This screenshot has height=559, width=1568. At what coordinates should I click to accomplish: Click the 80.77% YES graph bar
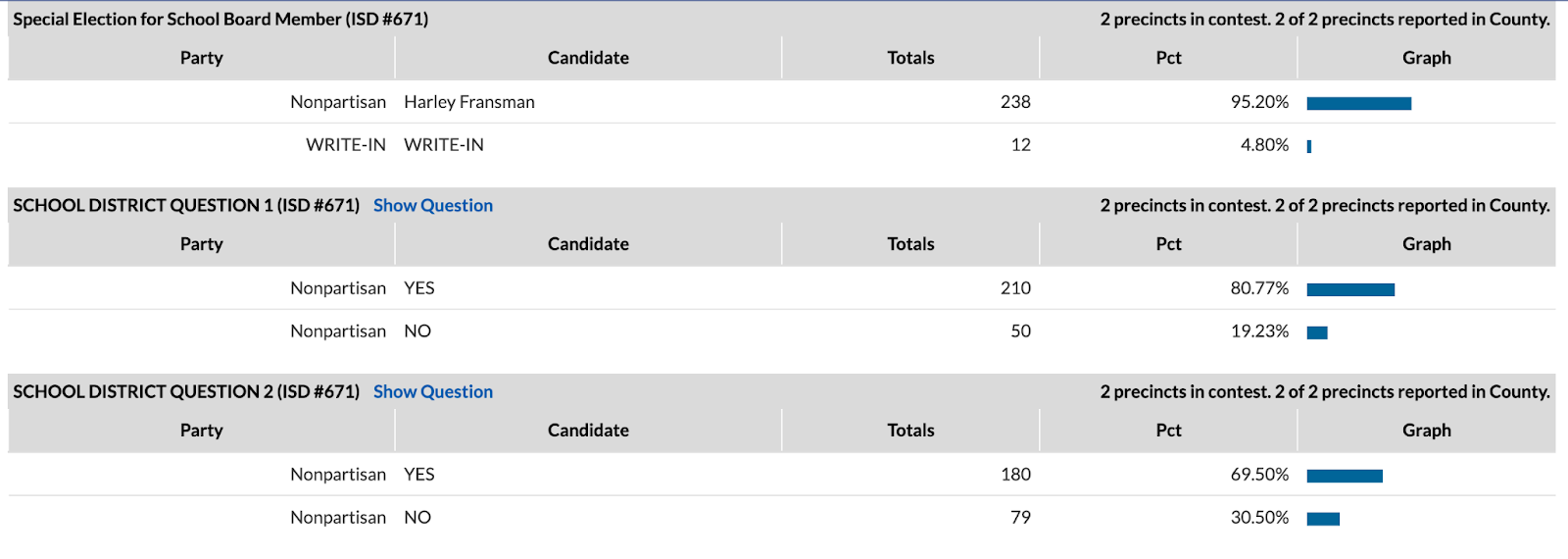click(x=1350, y=289)
